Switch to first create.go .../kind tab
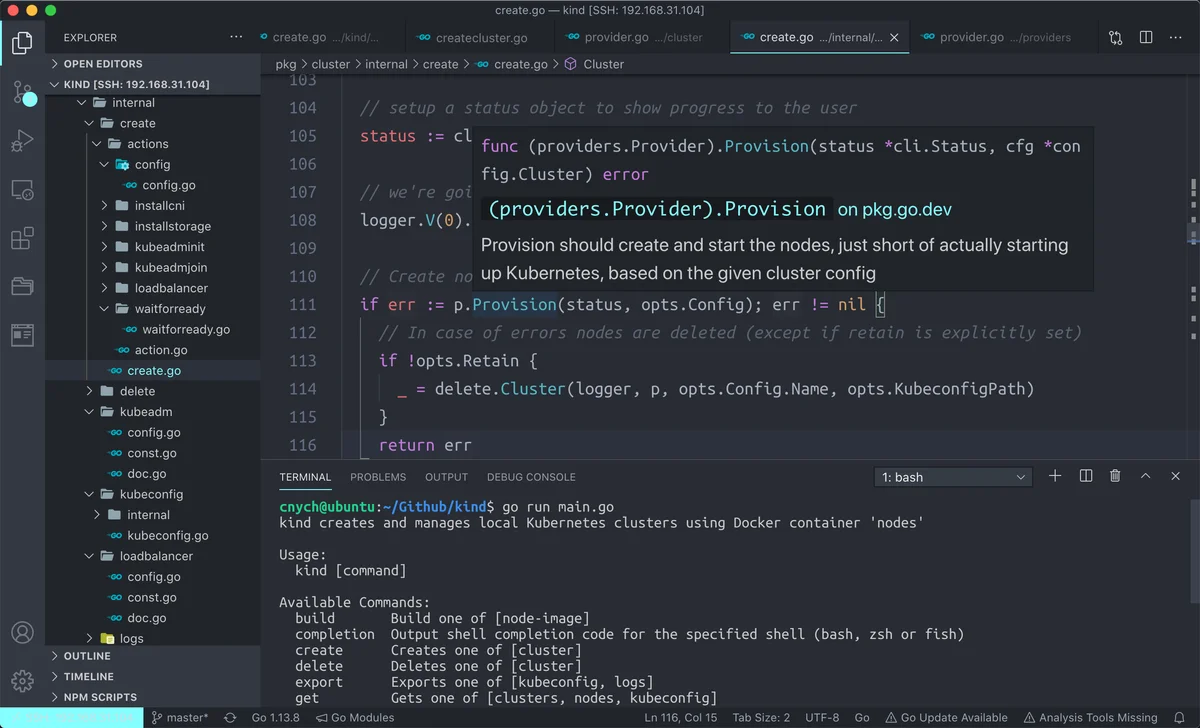Screen dimensions: 1200x728 [x=333, y=37]
